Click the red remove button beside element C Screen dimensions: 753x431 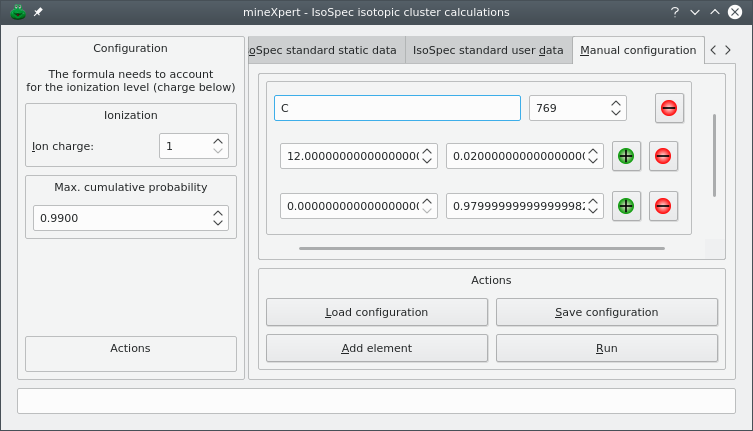[x=669, y=108]
